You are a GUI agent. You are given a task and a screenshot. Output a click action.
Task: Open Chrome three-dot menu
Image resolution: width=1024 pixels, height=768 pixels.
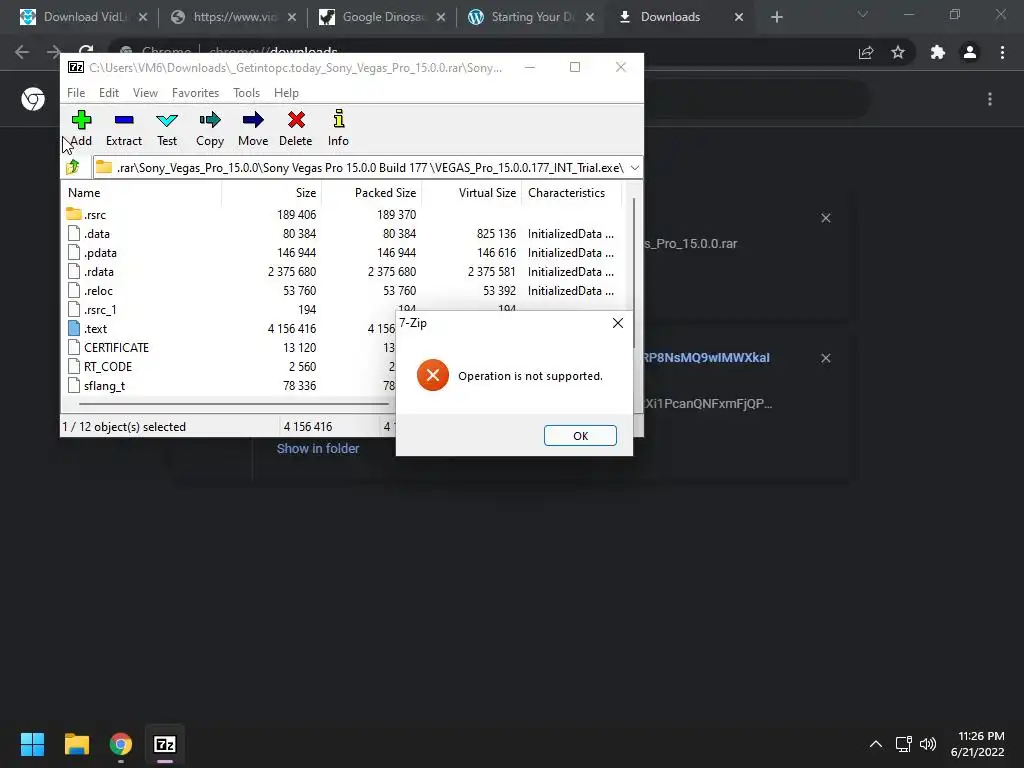pyautogui.click(x=1002, y=52)
